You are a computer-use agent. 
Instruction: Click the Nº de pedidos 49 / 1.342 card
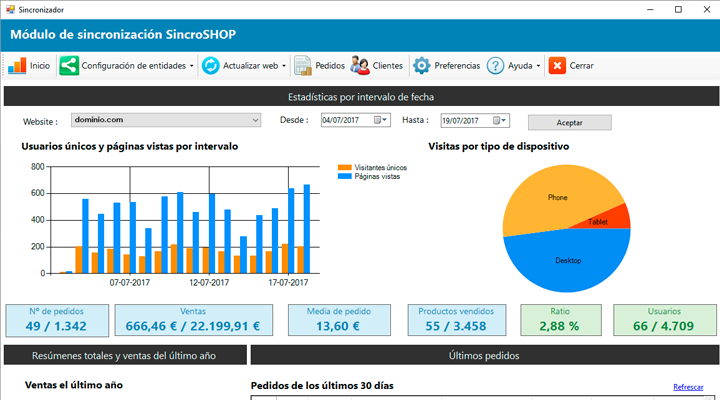pos(57,320)
